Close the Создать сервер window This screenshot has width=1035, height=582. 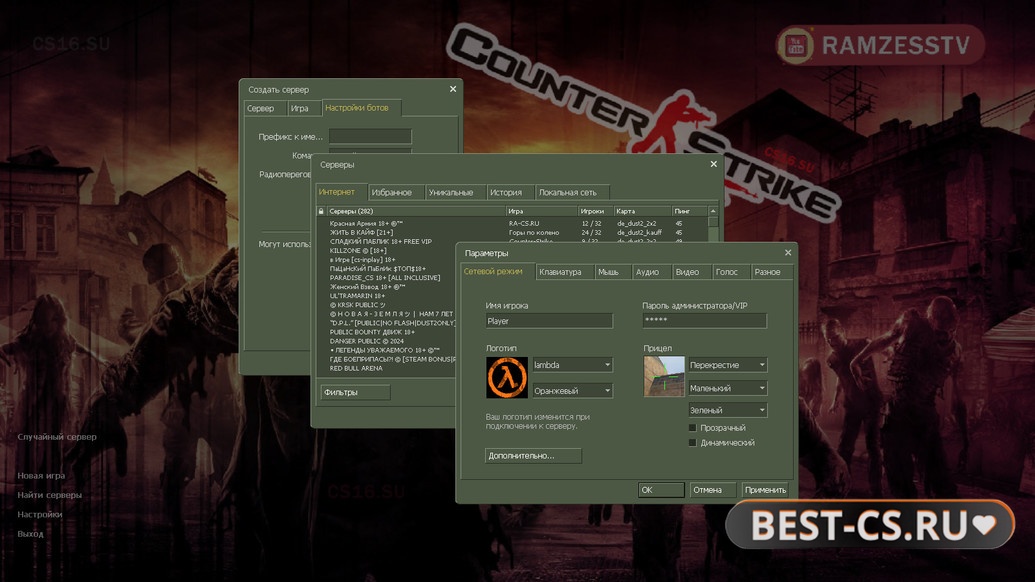[453, 89]
